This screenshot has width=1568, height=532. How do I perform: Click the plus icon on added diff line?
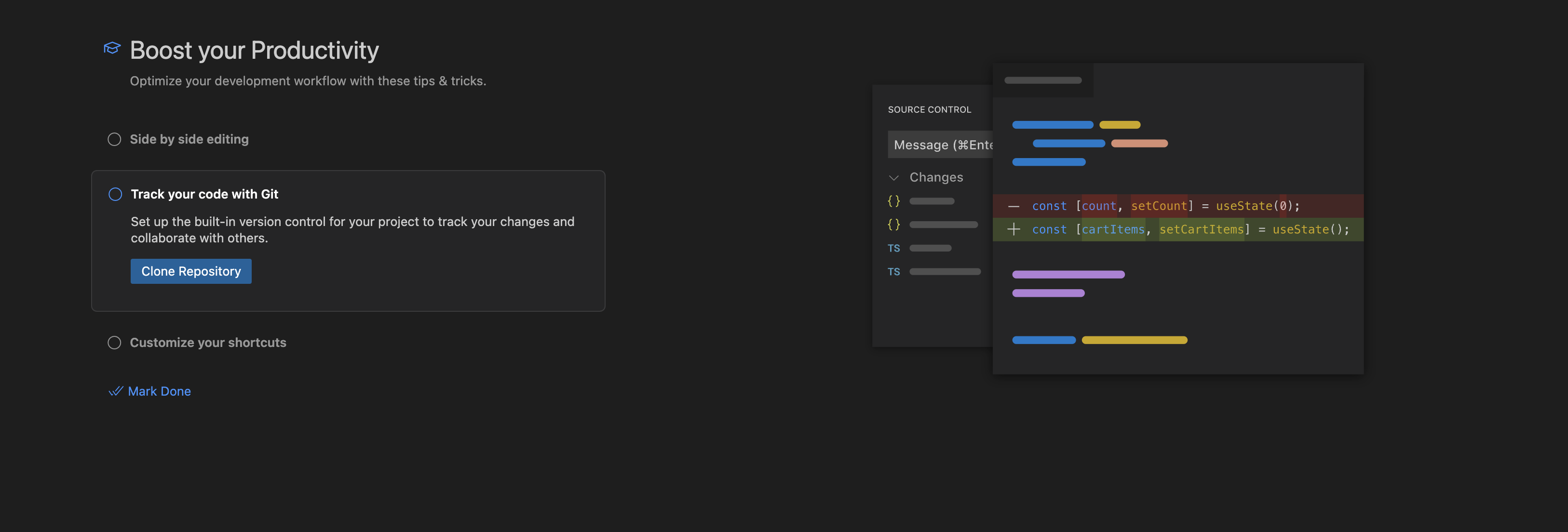pyautogui.click(x=1014, y=229)
